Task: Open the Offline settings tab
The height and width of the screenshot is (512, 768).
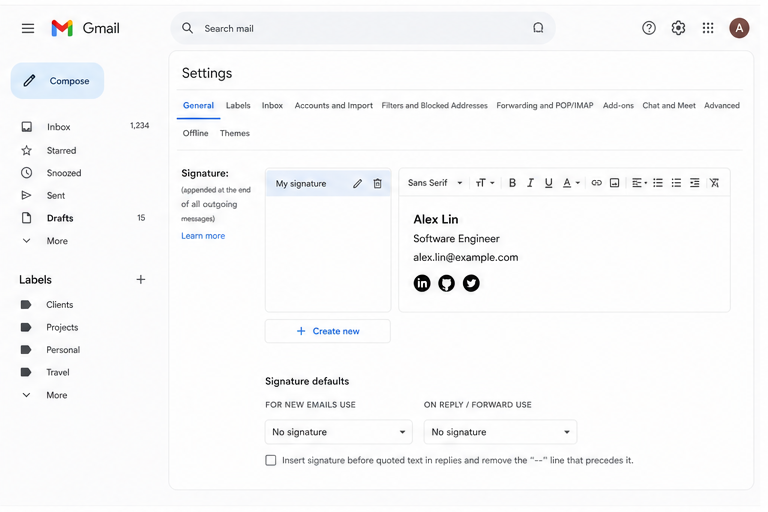Action: [195, 133]
